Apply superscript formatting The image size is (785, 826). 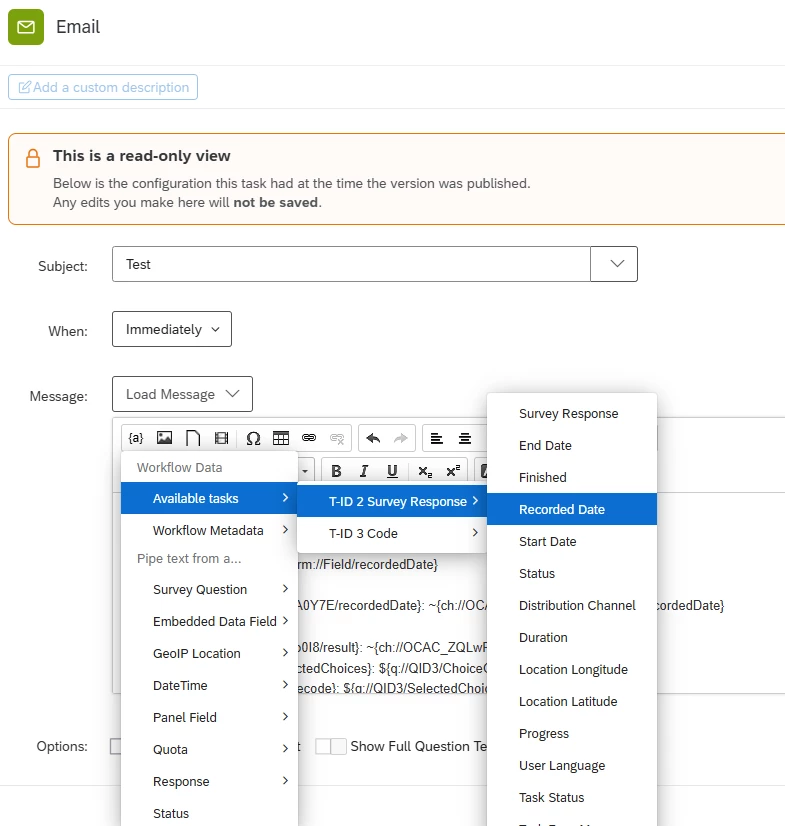point(453,470)
